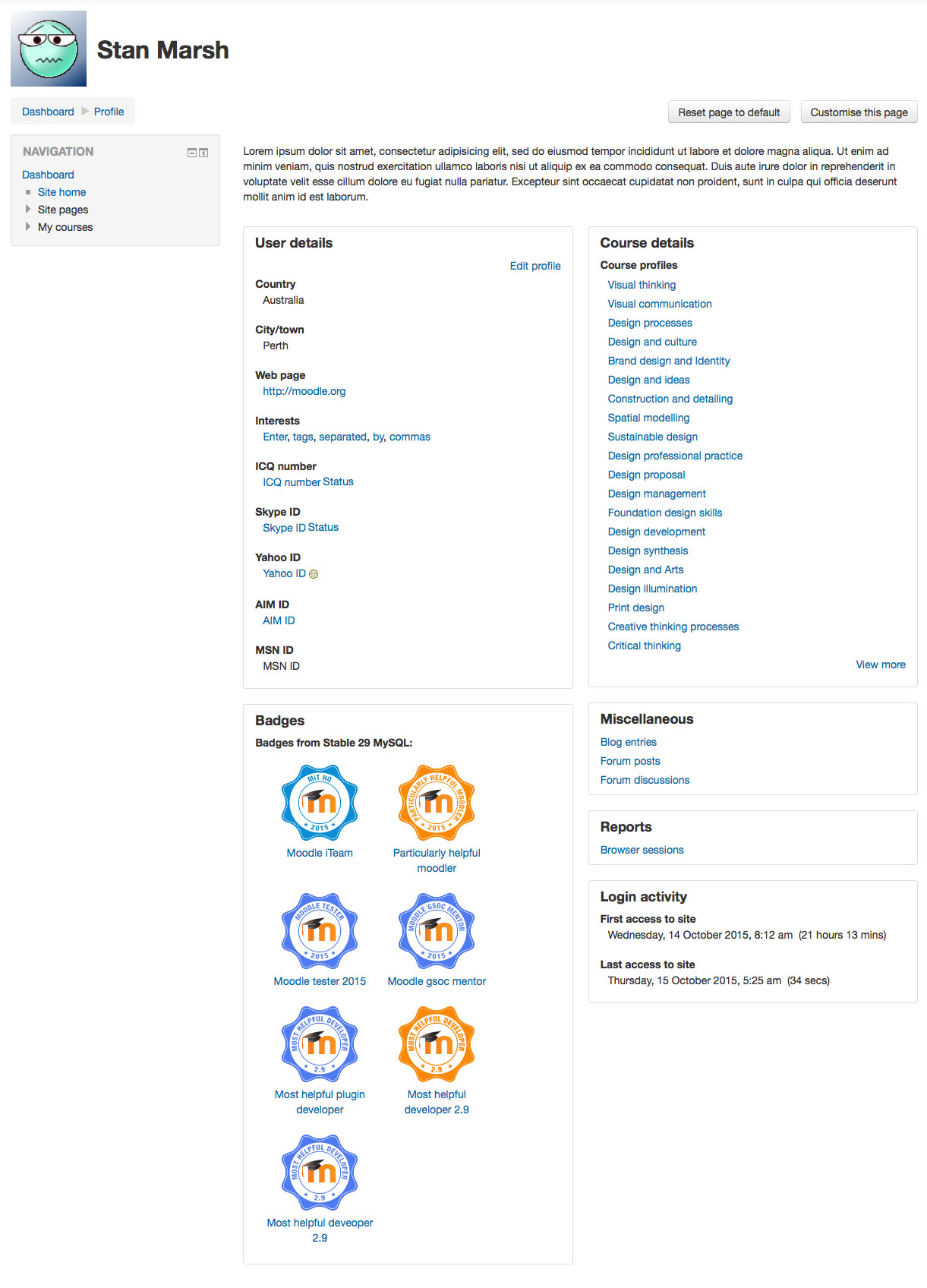The height and width of the screenshot is (1288, 927).
Task: Open the Visual communication course profile
Action: [660, 304]
